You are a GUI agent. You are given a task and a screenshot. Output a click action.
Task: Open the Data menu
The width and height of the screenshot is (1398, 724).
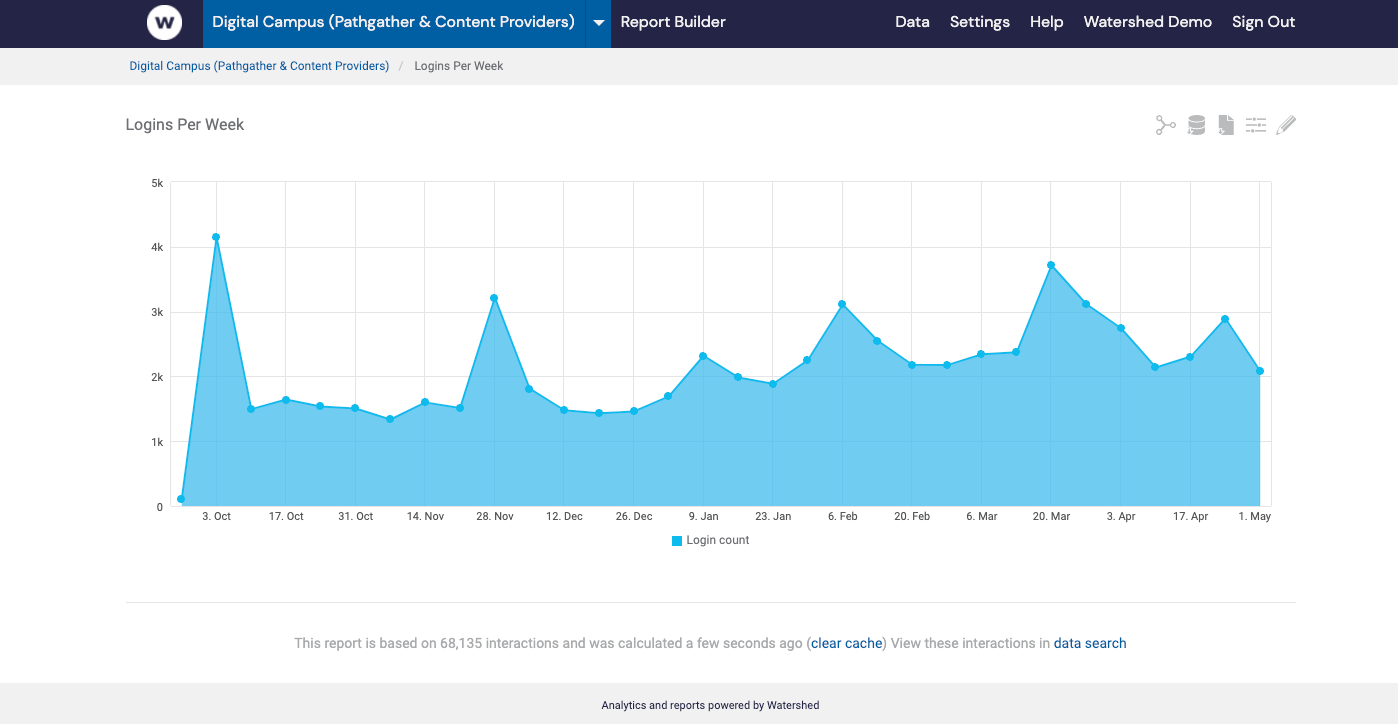coord(911,21)
